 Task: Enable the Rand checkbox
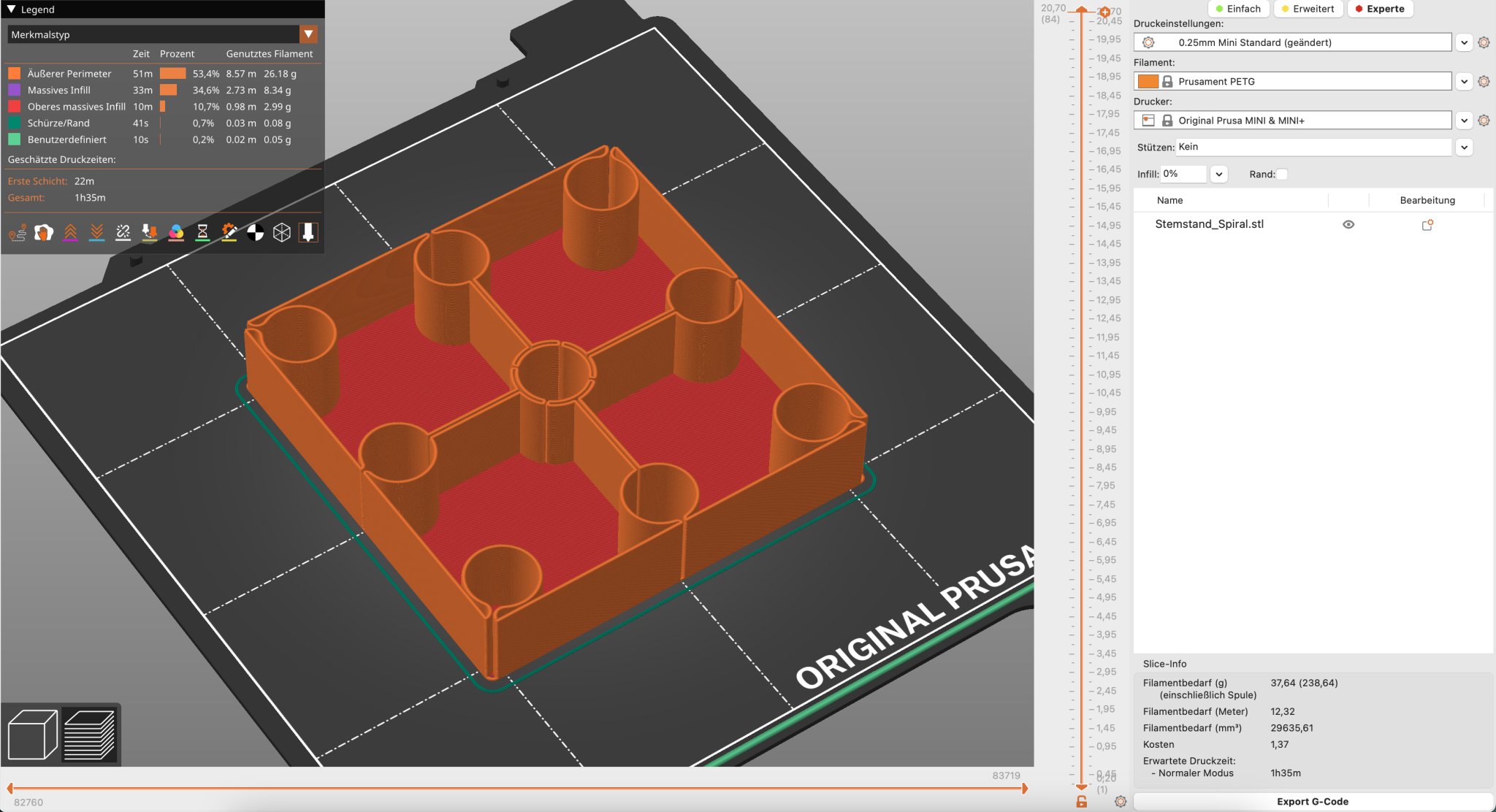pyautogui.click(x=1283, y=175)
